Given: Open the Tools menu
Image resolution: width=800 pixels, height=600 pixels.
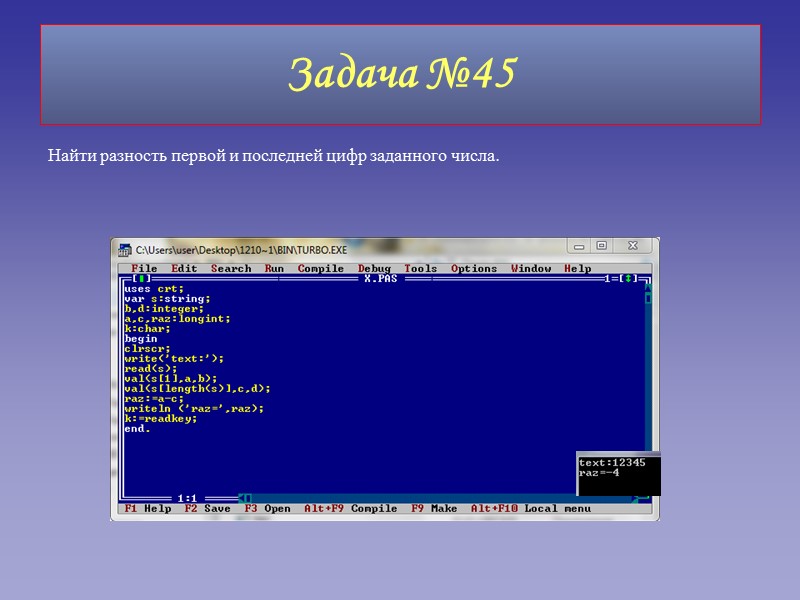Looking at the screenshot, I should coord(421,268).
